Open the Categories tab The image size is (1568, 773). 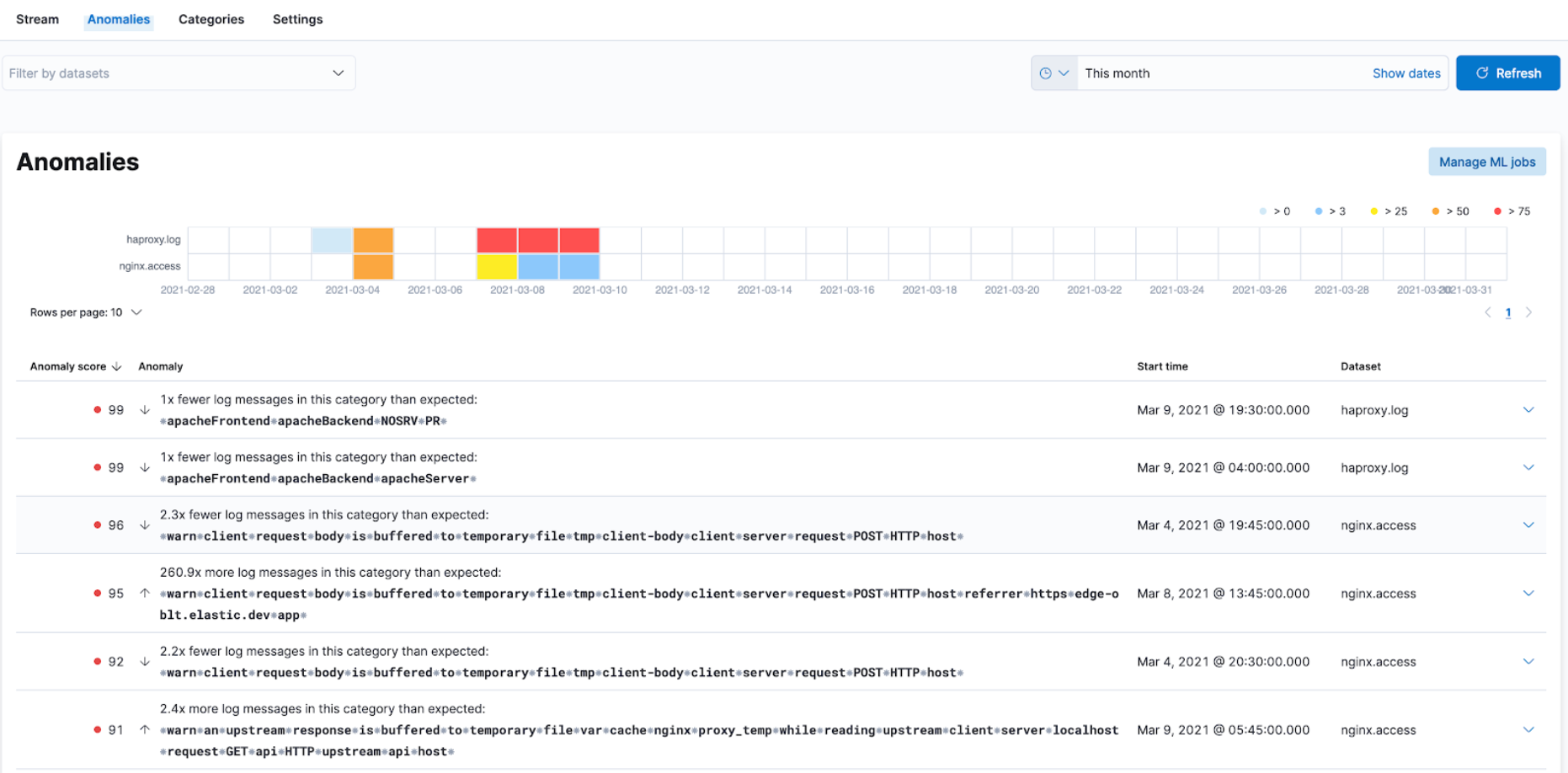coord(211,19)
